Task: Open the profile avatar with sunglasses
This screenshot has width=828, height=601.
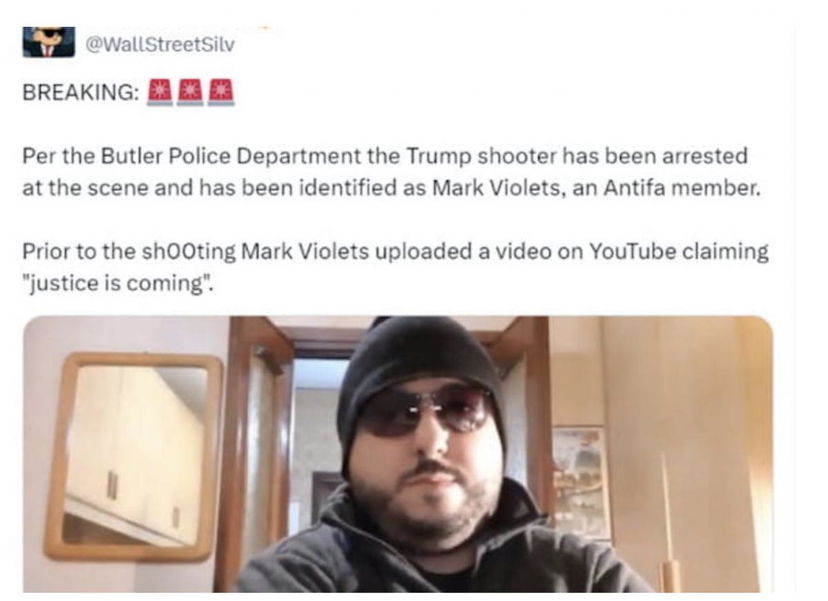Action: [49, 41]
